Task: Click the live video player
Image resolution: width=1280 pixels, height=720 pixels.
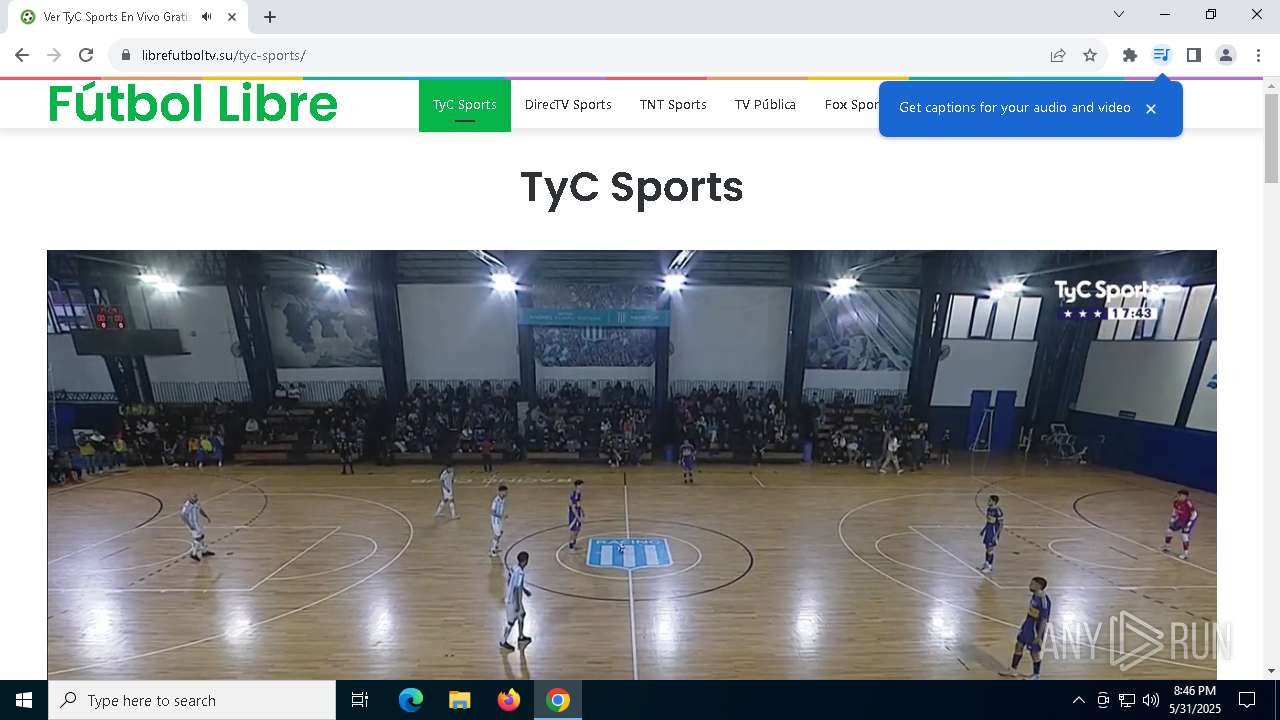Action: (632, 465)
